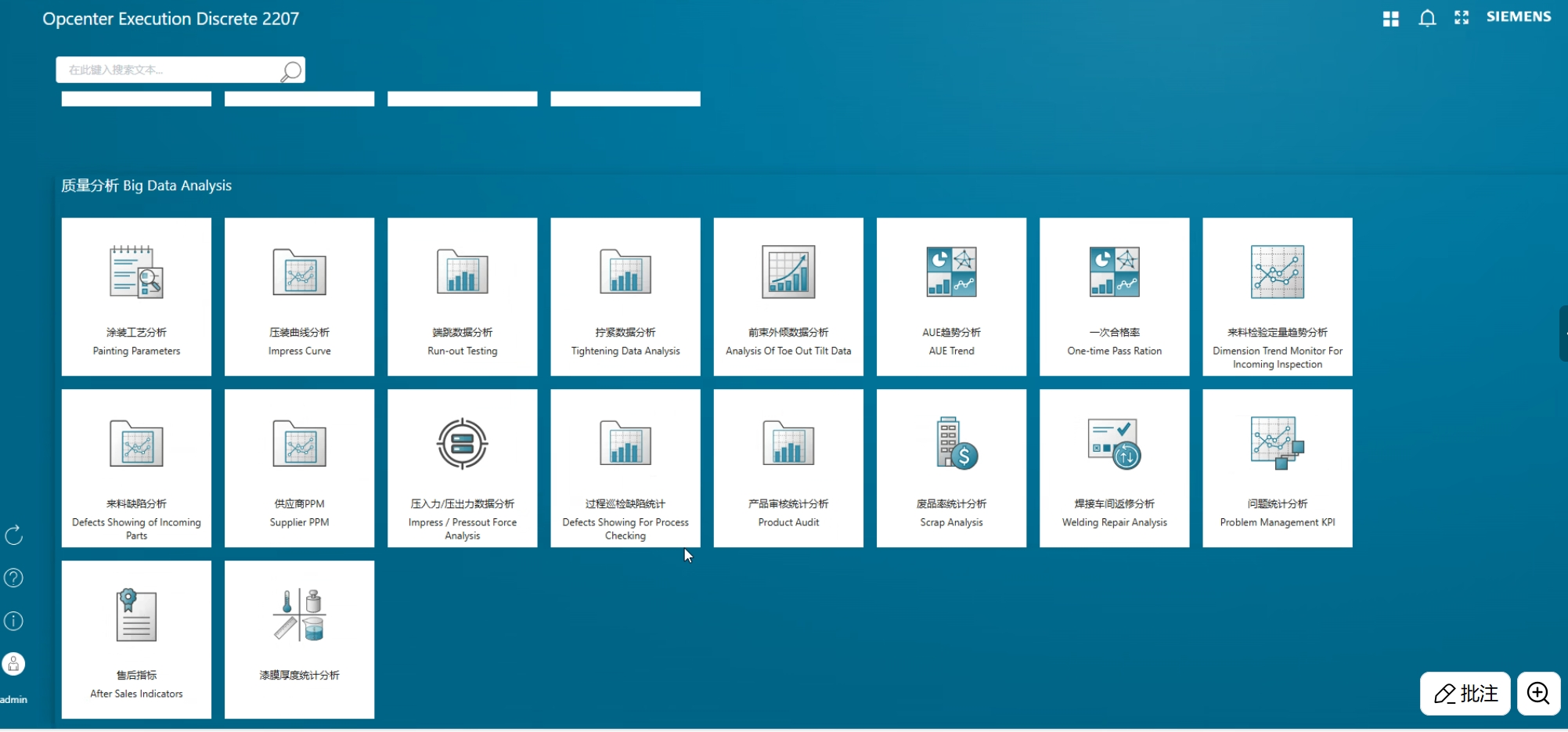Open the Problem Management KPI tile
Screen dimensions: 1568x732
coord(1277,468)
